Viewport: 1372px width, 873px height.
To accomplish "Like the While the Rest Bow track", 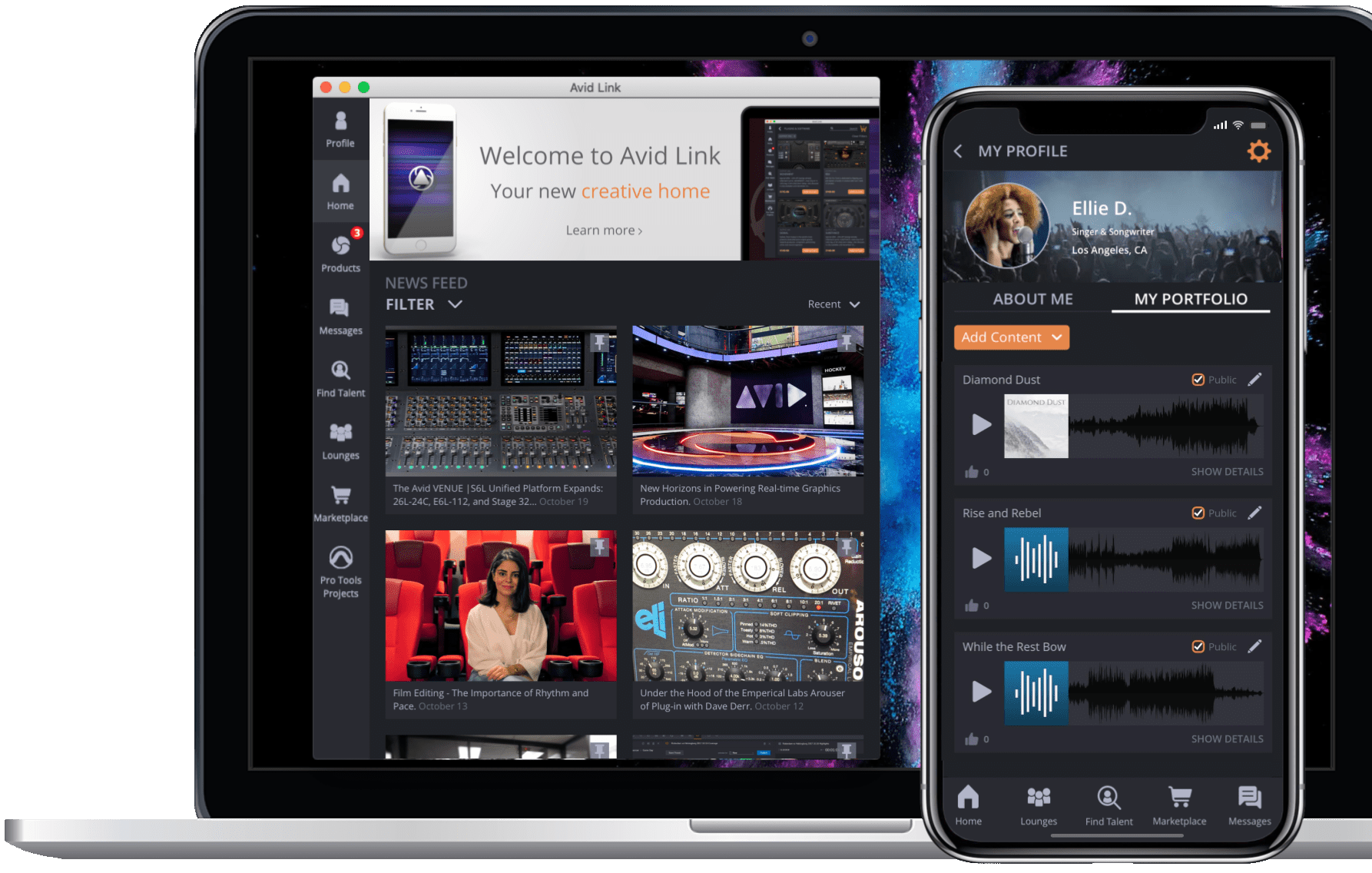I will coord(972,739).
